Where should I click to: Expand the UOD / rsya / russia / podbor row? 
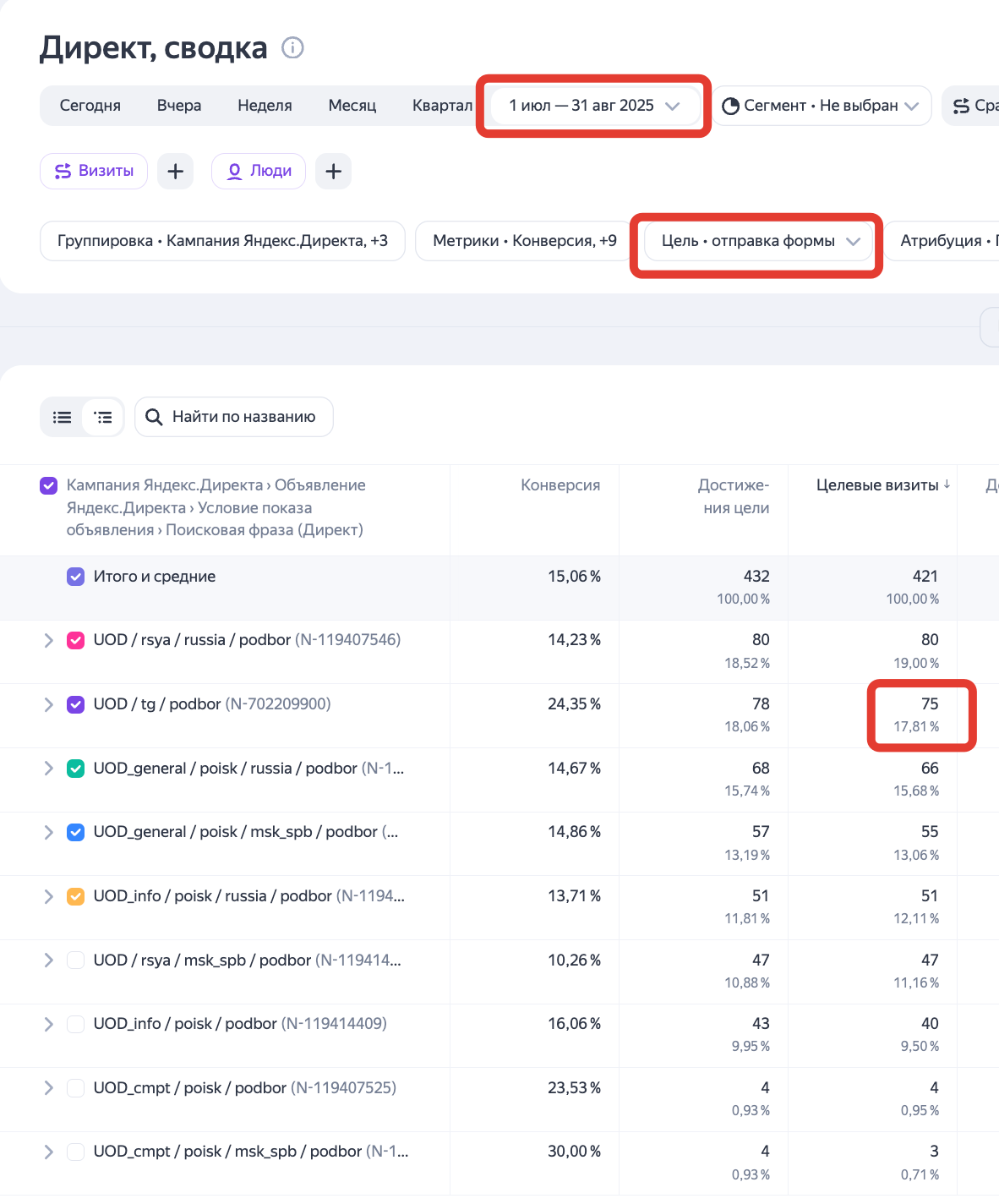[49, 640]
